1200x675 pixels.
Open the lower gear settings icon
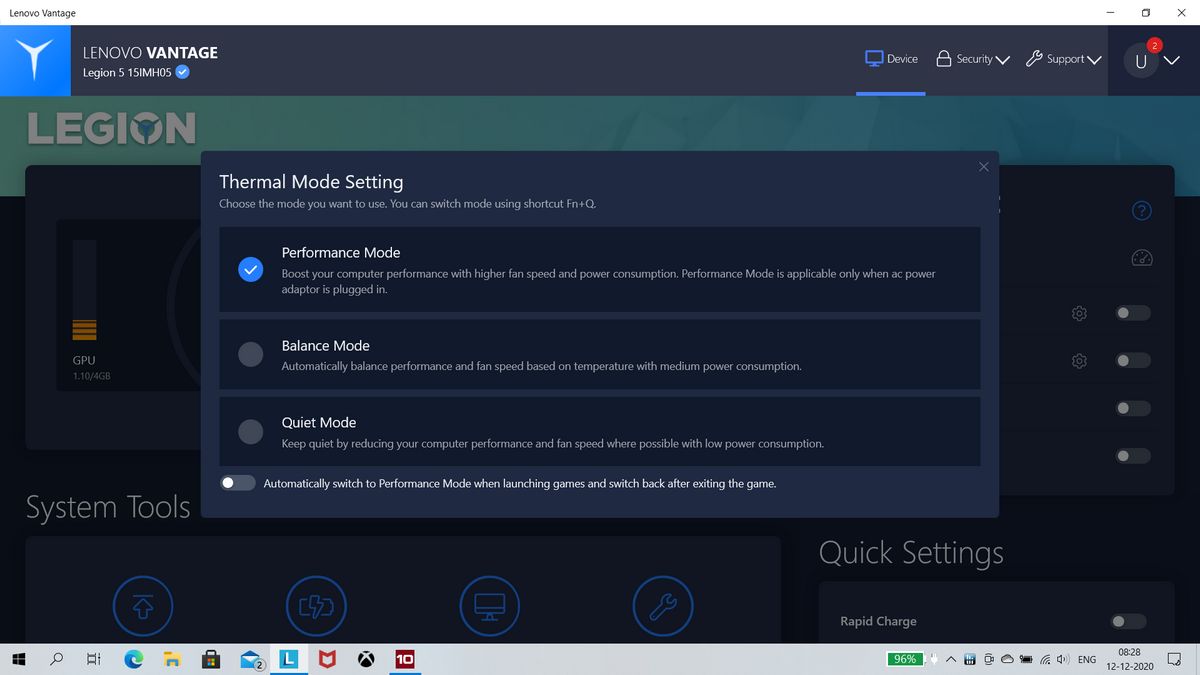coord(1079,360)
